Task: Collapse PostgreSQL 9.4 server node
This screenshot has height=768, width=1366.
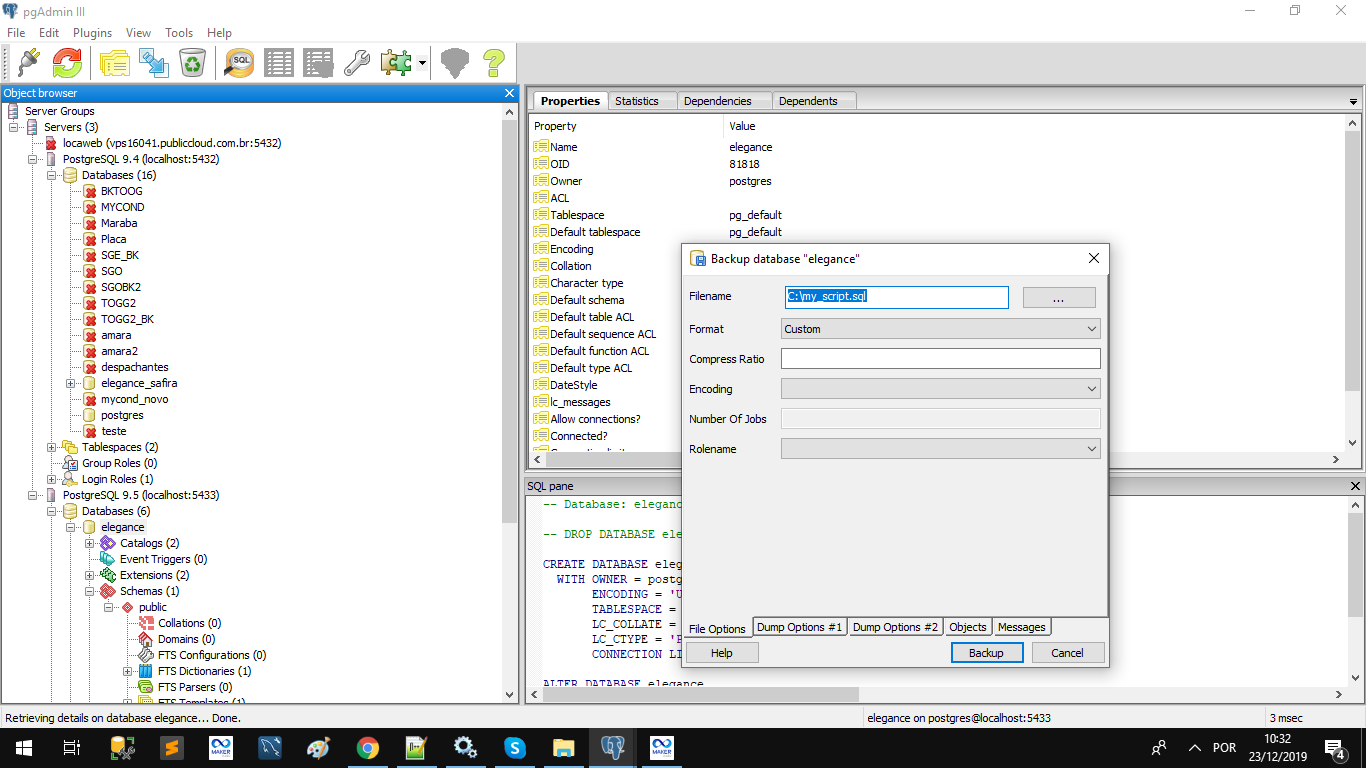Action: click(33, 159)
